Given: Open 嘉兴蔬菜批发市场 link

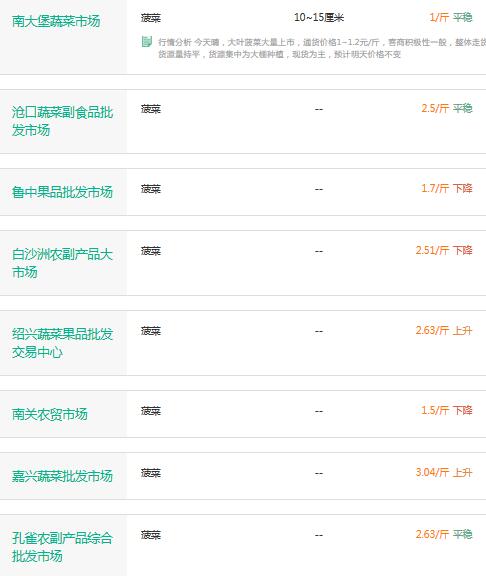Looking at the screenshot, I should pyautogui.click(x=62, y=476).
